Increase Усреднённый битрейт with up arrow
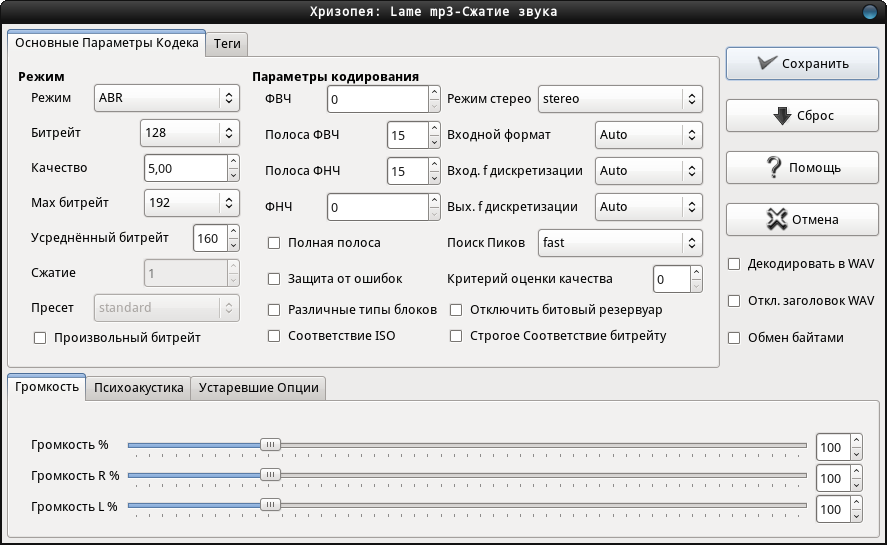 234,232
